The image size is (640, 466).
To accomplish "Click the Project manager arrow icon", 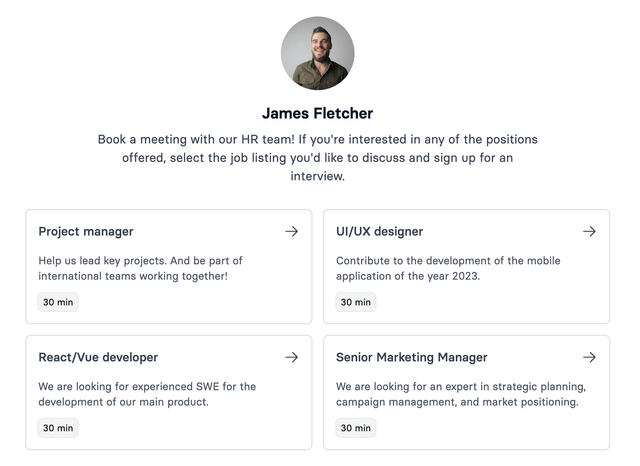I will [x=291, y=231].
